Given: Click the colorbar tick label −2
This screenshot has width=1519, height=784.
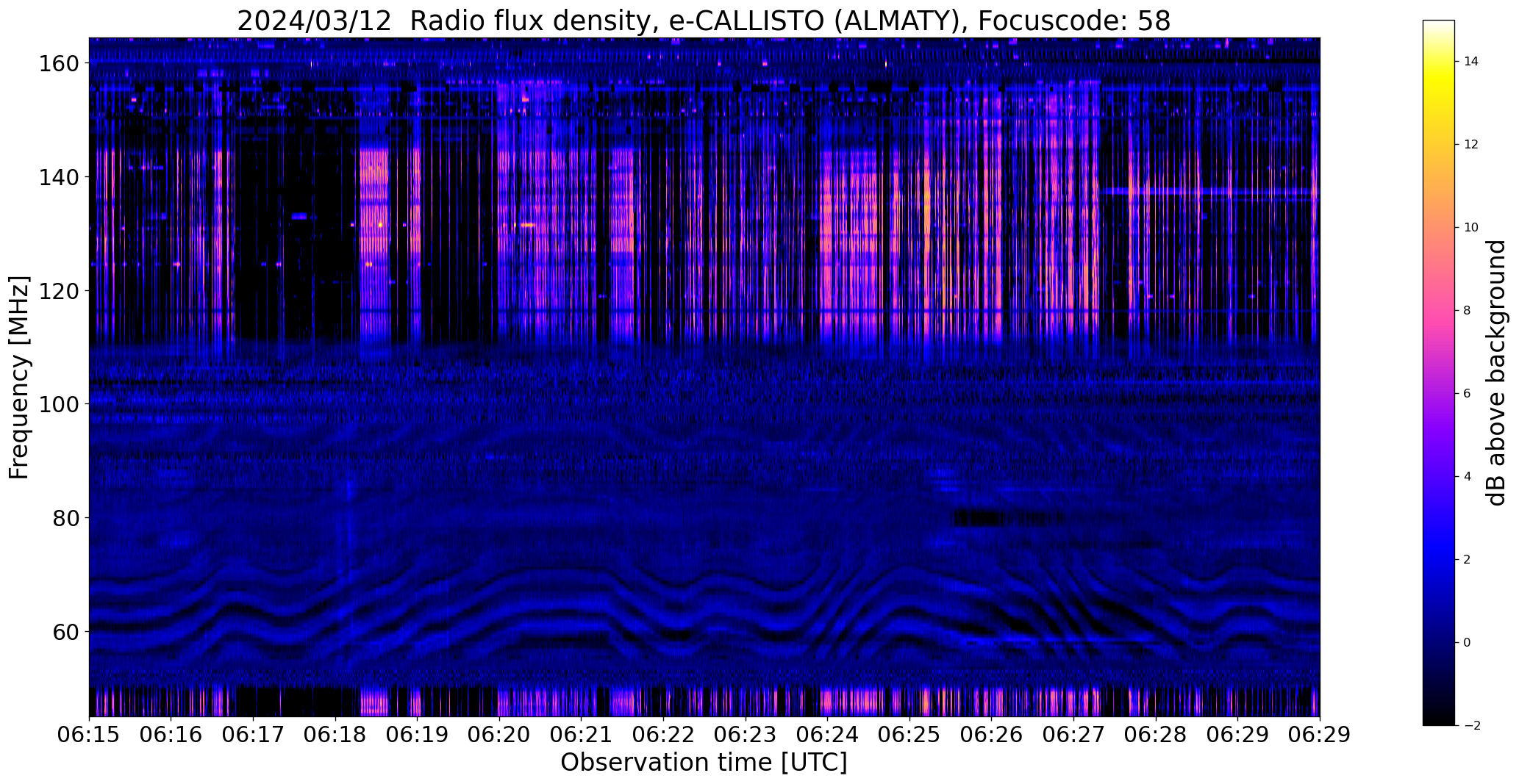Looking at the screenshot, I should [x=1471, y=726].
